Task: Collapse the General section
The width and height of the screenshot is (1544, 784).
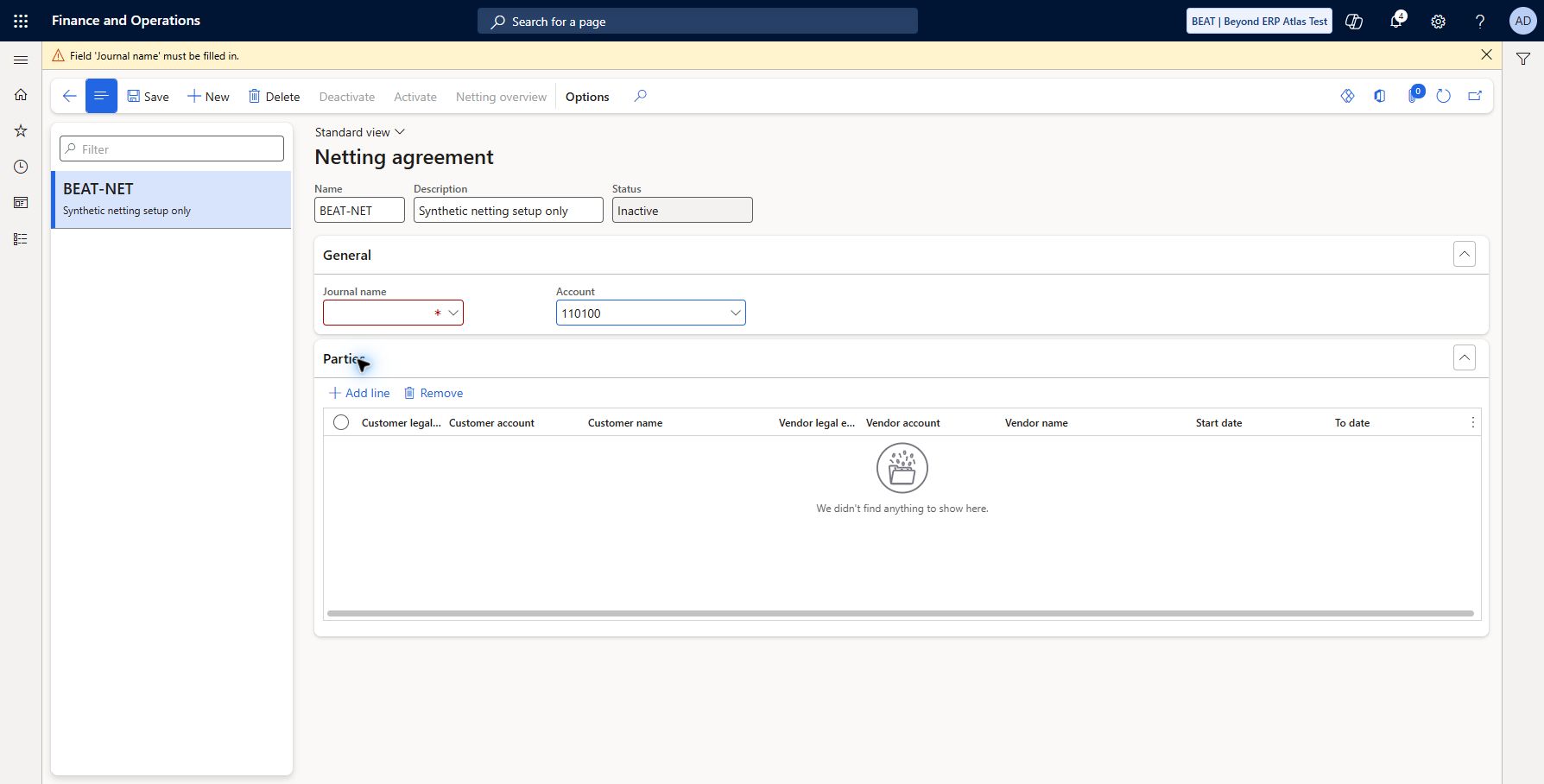Action: coord(1465,254)
